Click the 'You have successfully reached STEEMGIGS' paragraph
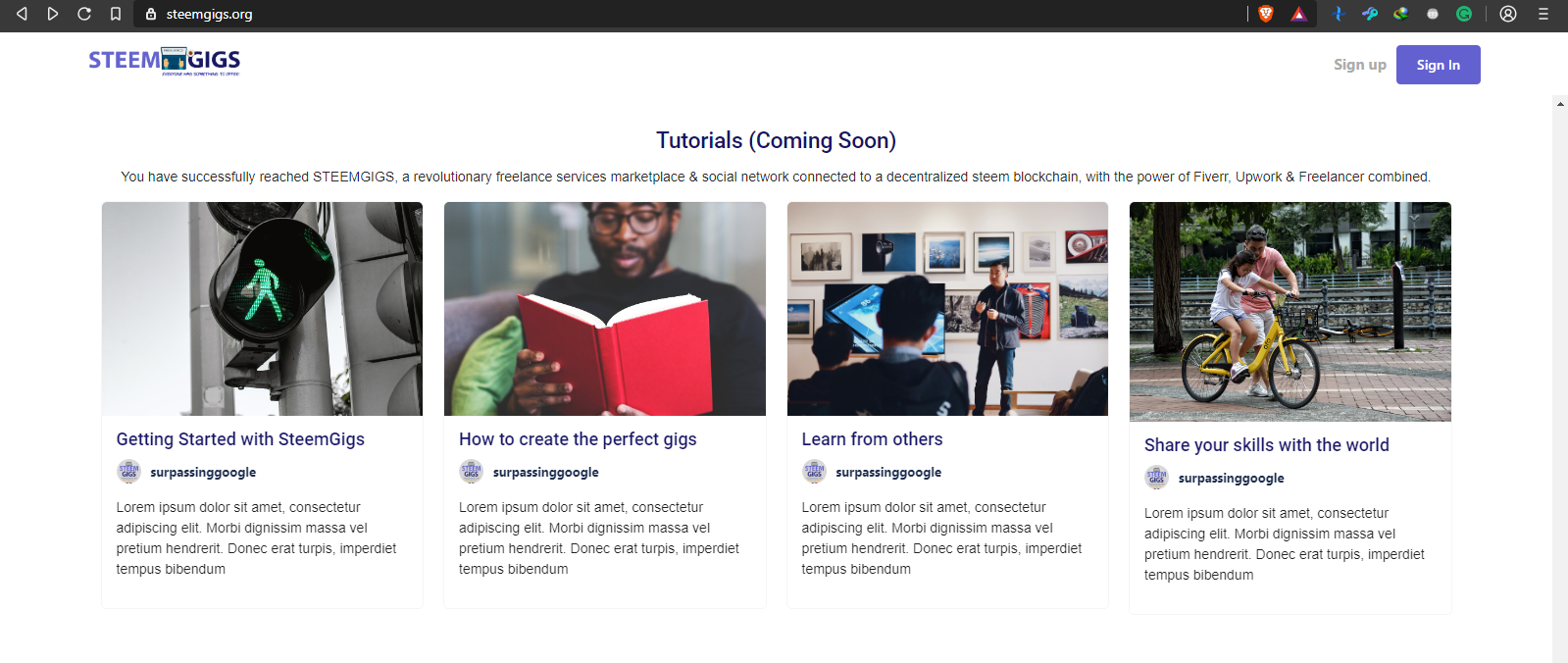The image size is (1568, 663). 776,177
